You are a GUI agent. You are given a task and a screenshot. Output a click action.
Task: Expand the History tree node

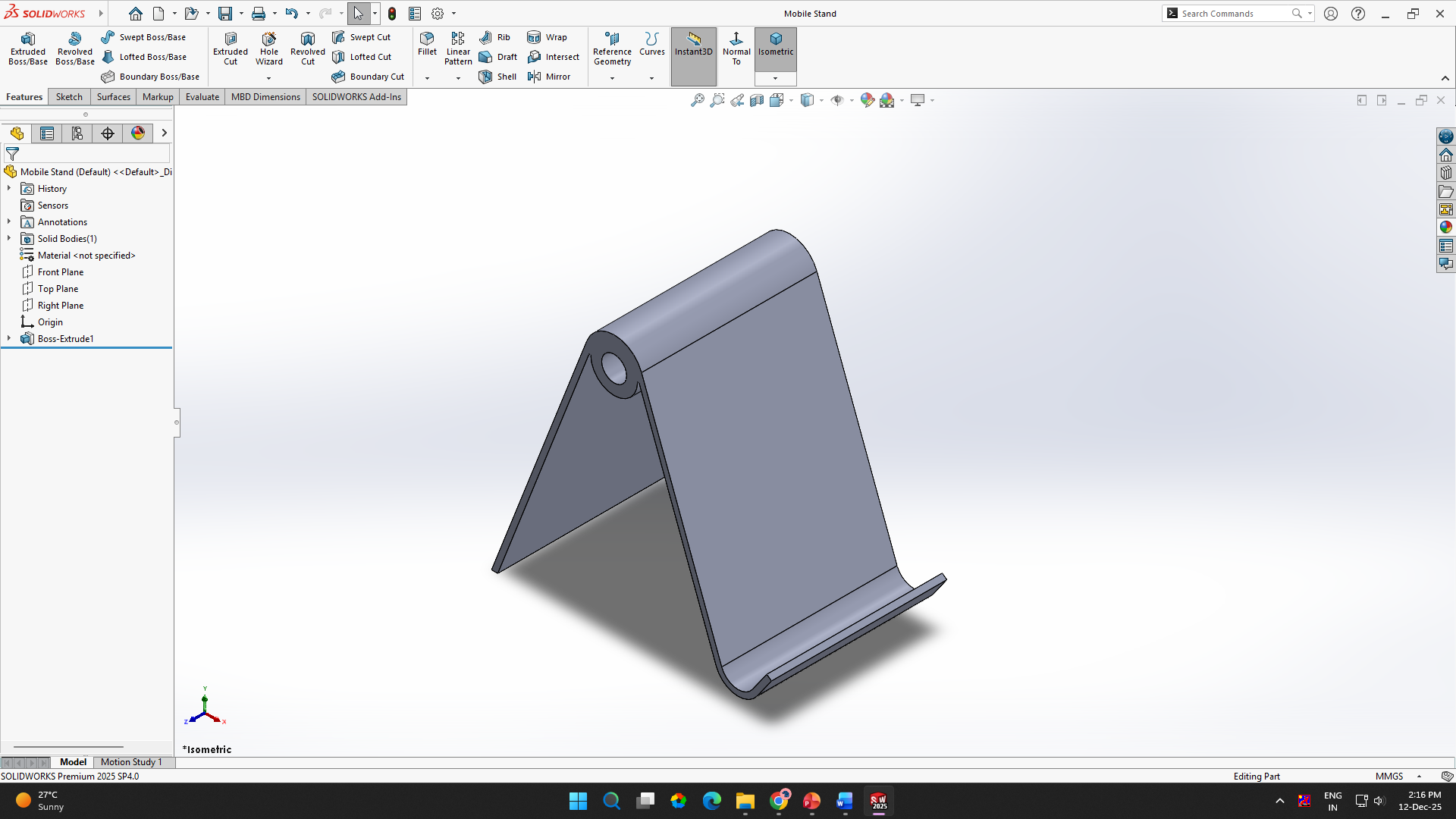9,189
